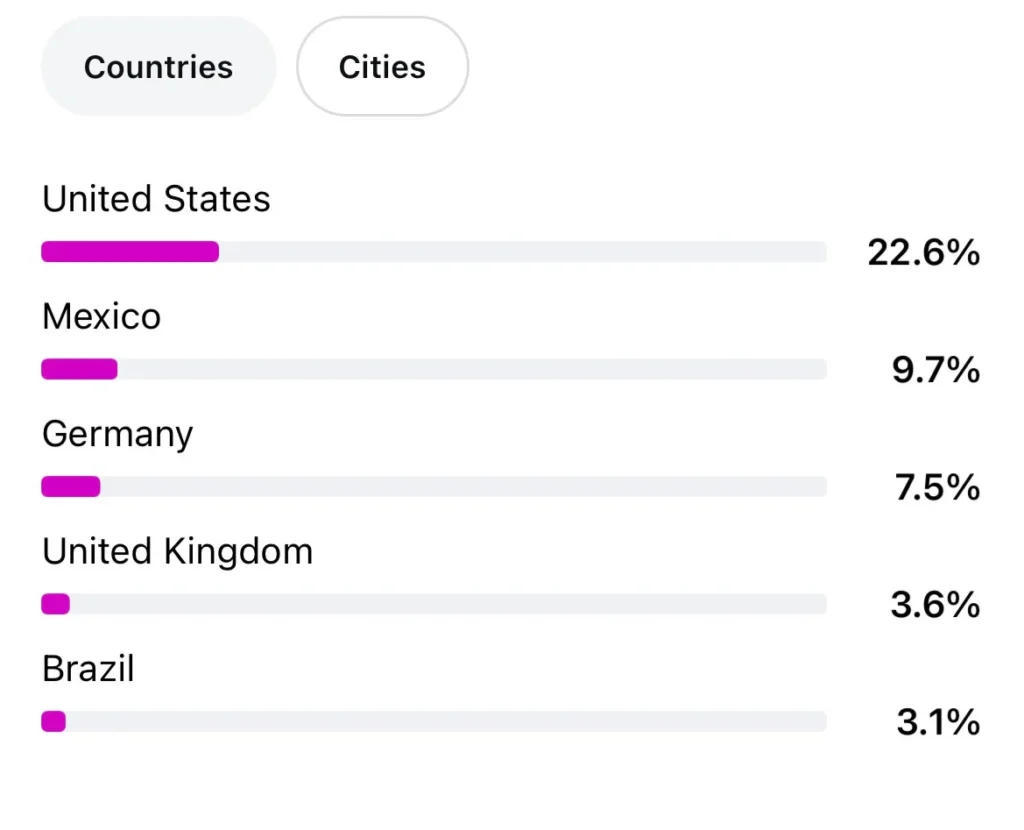Screen dimensions: 1024x830
Task: Click the Brazil country label
Action: tap(88, 669)
